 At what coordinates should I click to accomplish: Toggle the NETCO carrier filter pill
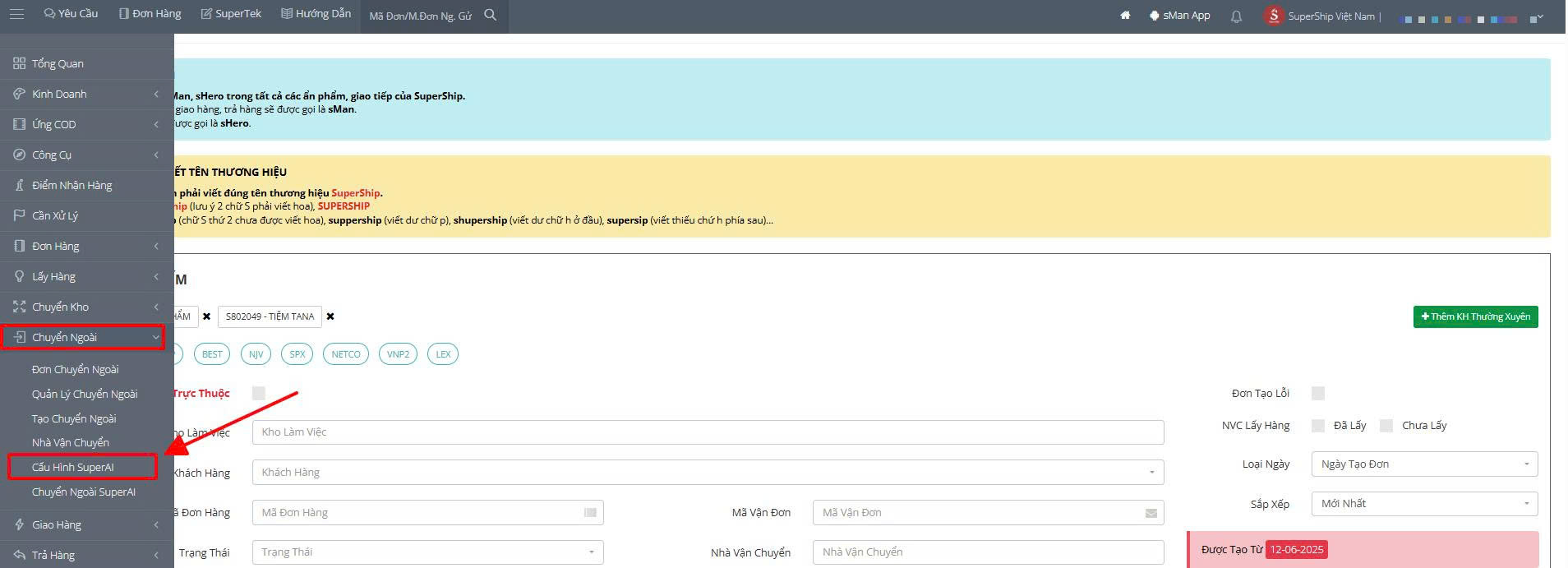coord(346,354)
